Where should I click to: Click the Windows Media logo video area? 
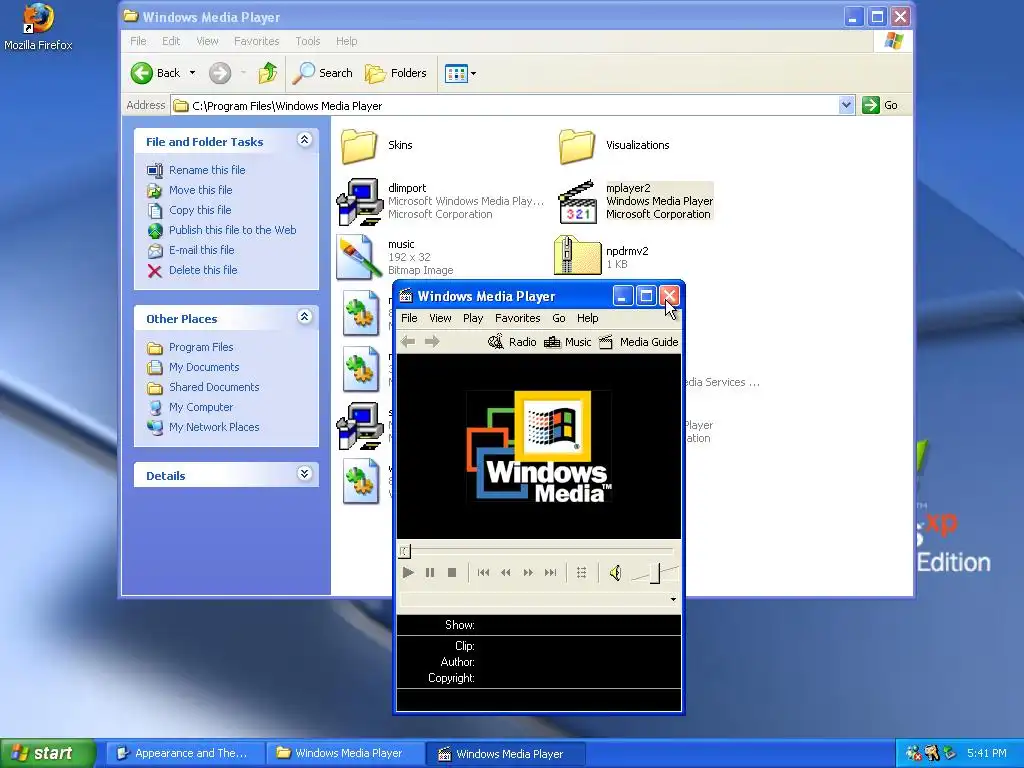(539, 447)
